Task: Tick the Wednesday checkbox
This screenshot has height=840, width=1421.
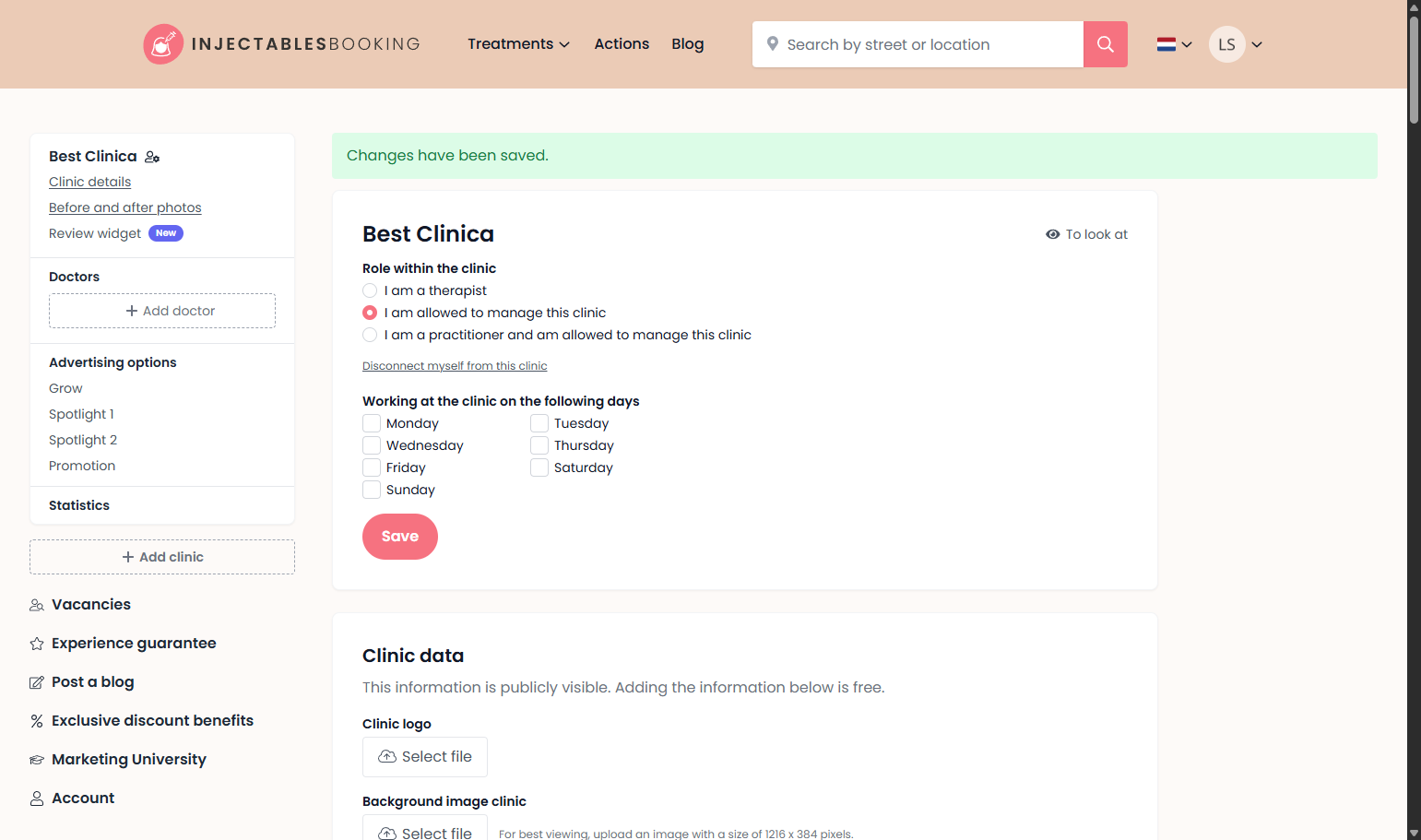Action: click(372, 445)
